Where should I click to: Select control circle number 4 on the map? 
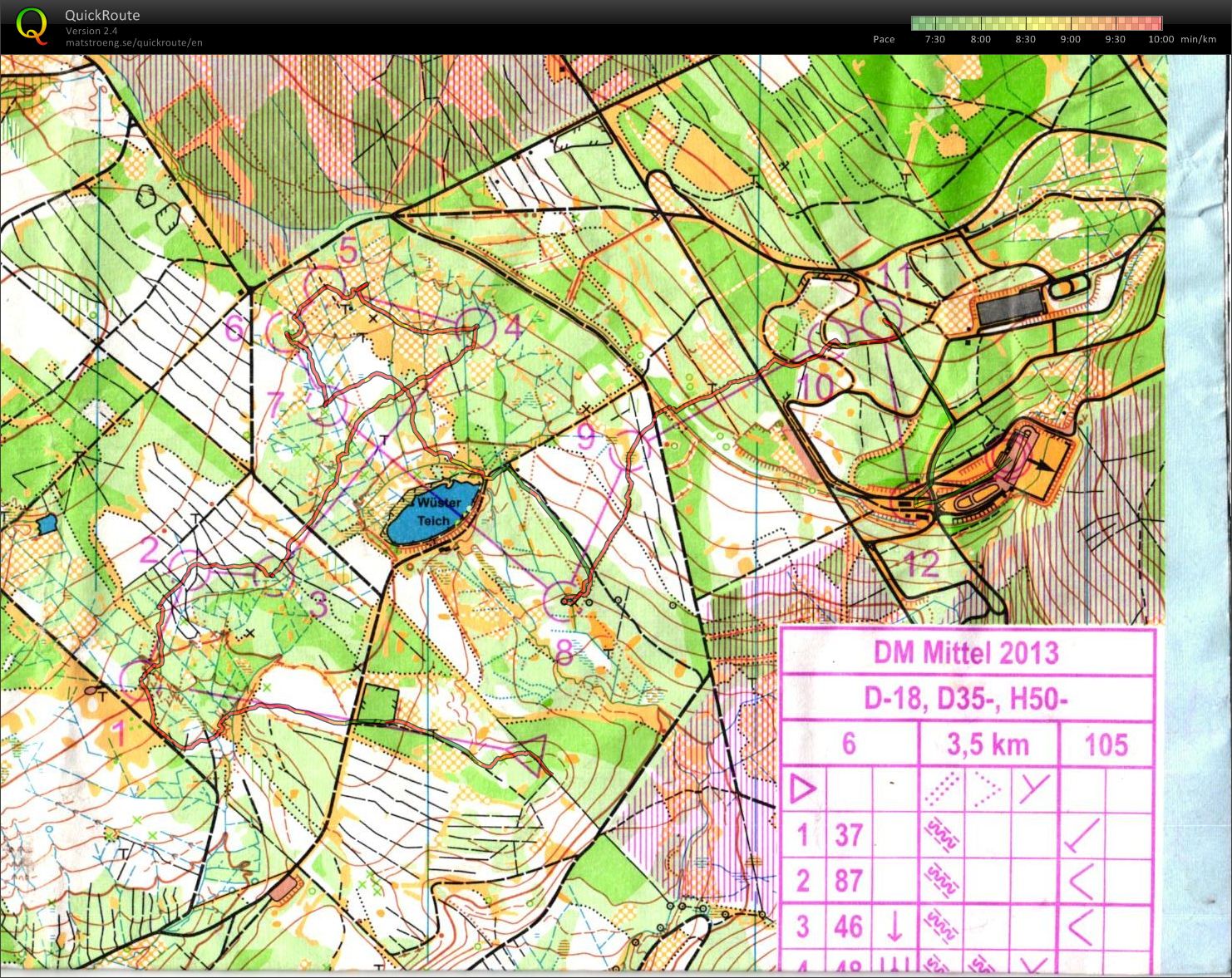[474, 324]
